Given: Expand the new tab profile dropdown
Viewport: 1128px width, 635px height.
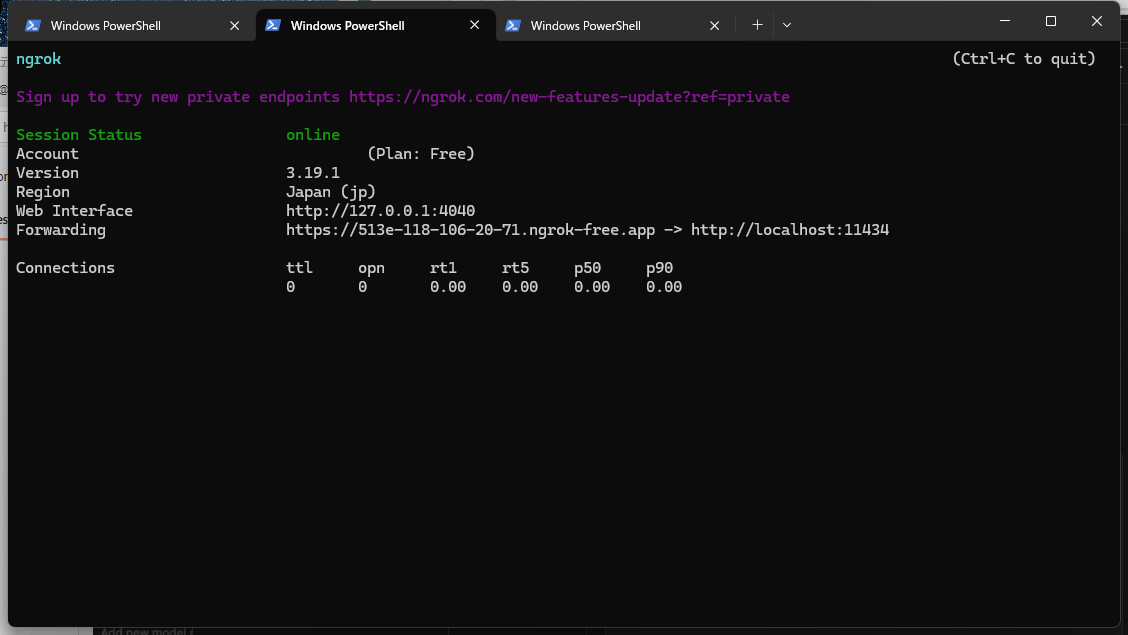Looking at the screenshot, I should (787, 25).
